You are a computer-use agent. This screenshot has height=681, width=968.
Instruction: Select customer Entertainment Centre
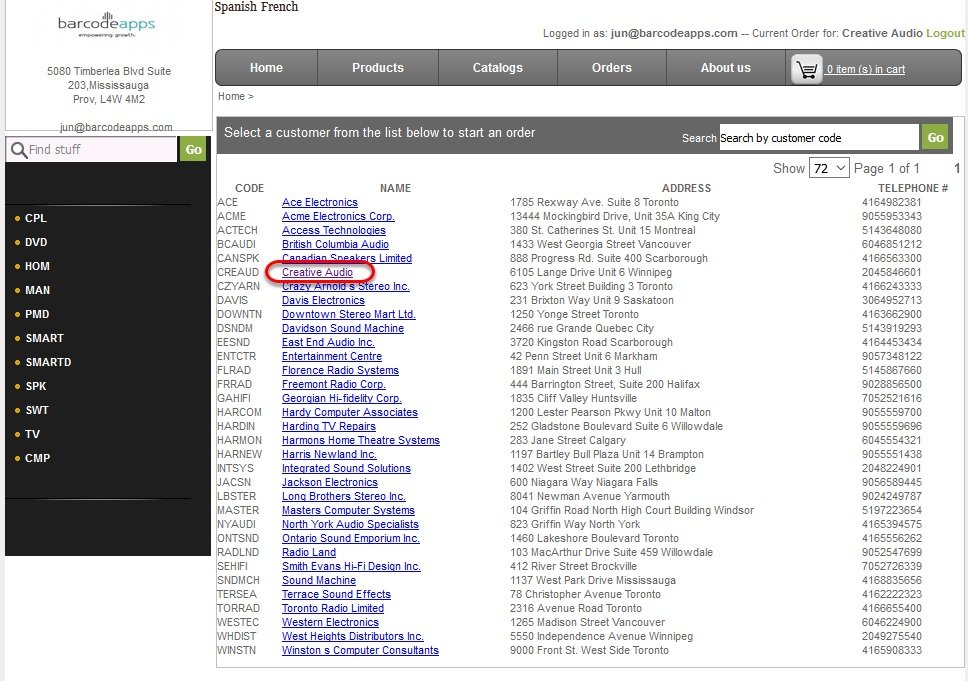tap(332, 356)
